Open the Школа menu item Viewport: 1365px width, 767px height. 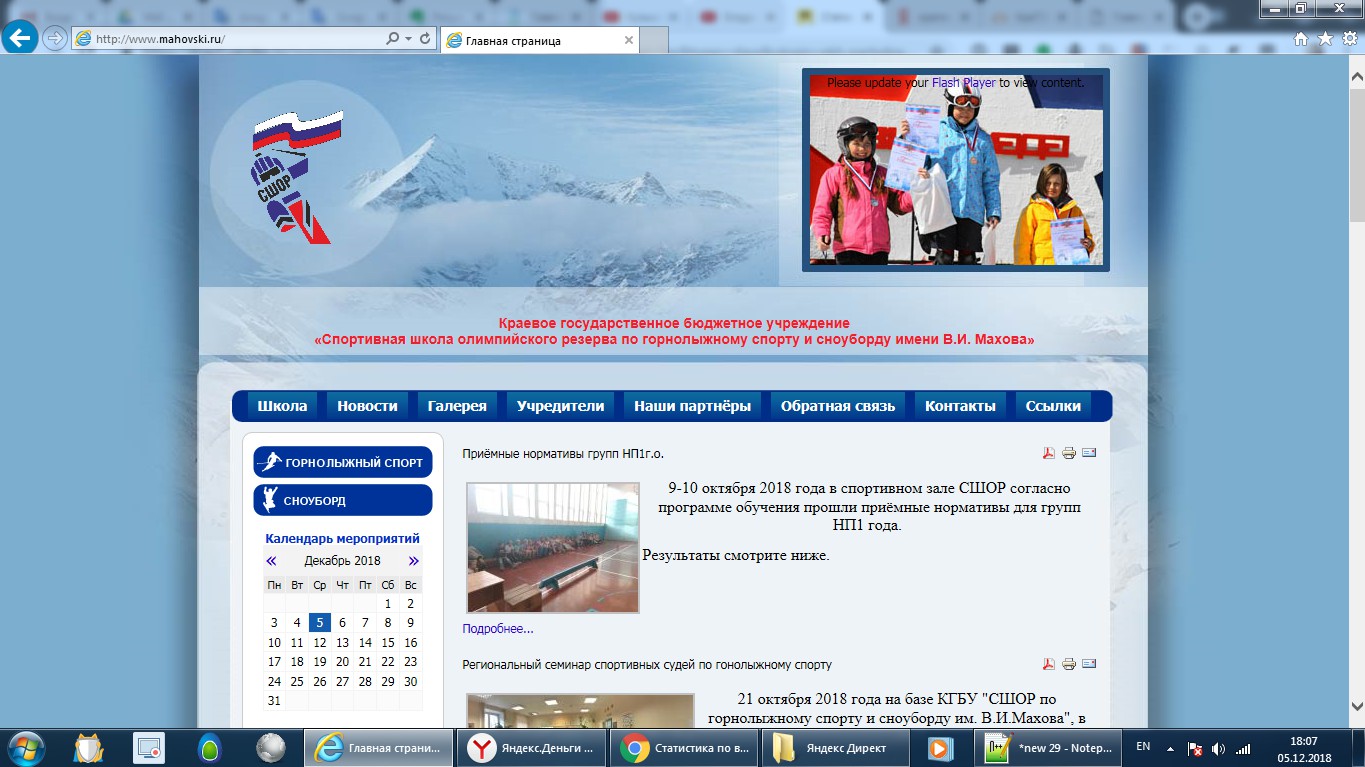pos(282,406)
